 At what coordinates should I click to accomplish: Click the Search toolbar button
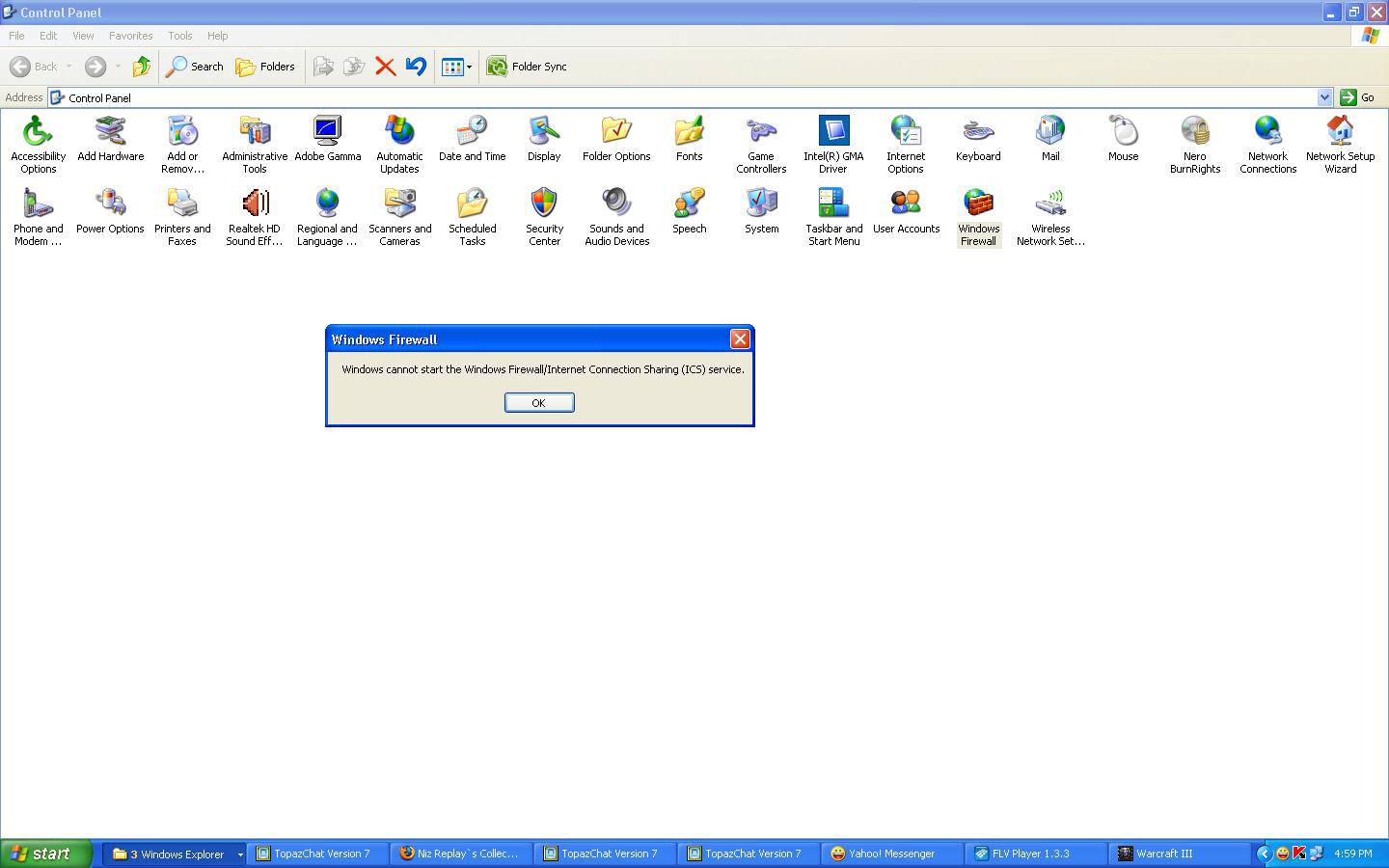[x=195, y=67]
